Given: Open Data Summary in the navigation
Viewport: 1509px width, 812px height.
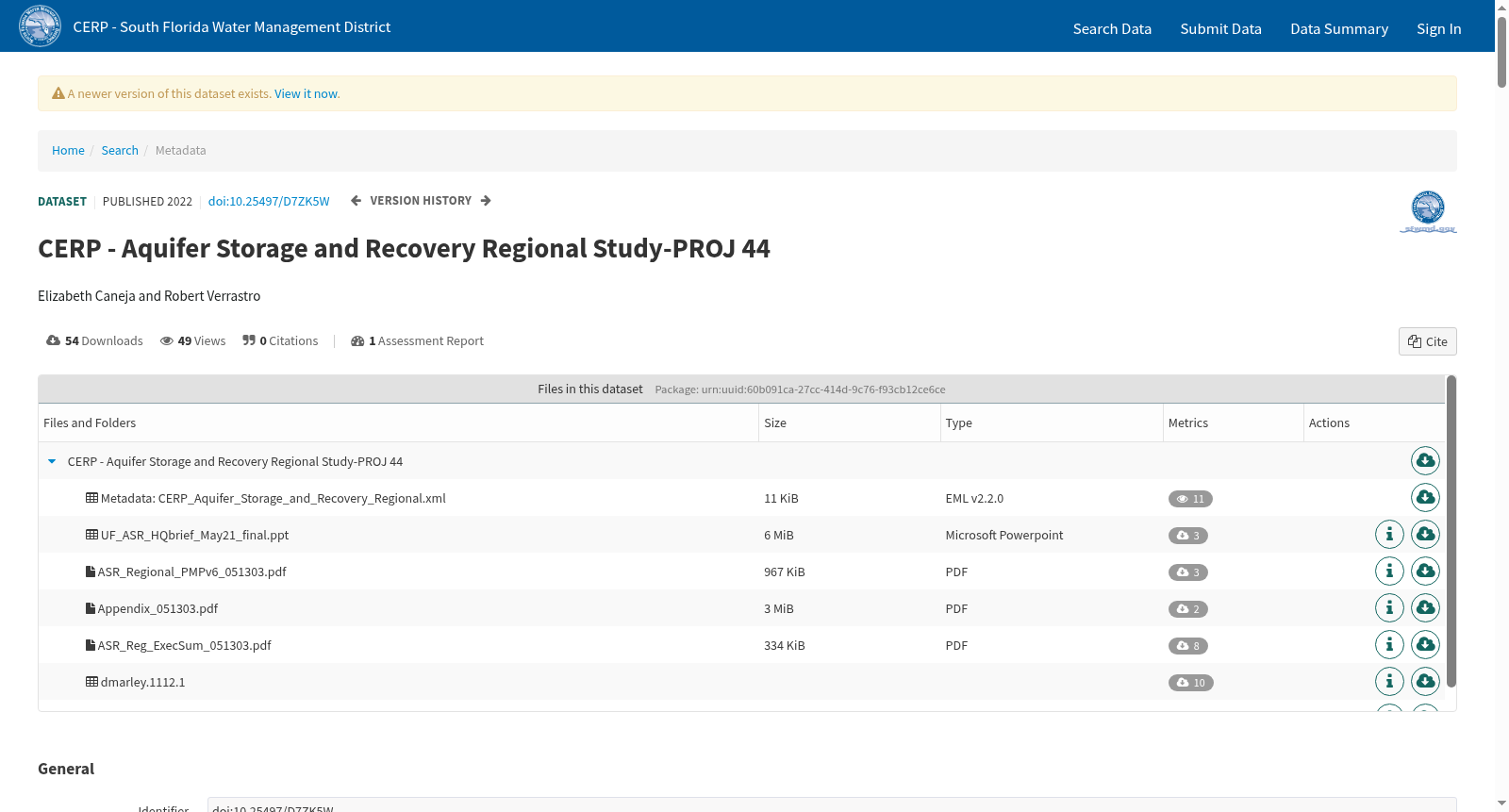Looking at the screenshot, I should [1339, 28].
